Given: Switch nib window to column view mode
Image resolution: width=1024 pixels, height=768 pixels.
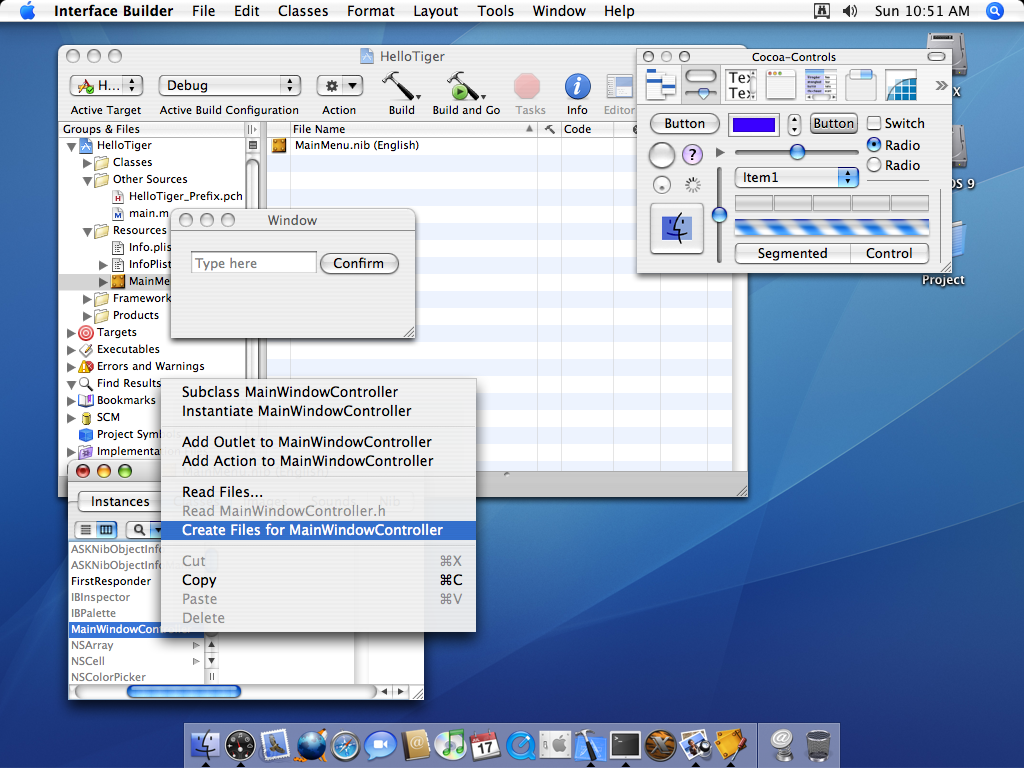Looking at the screenshot, I should click(x=106, y=530).
